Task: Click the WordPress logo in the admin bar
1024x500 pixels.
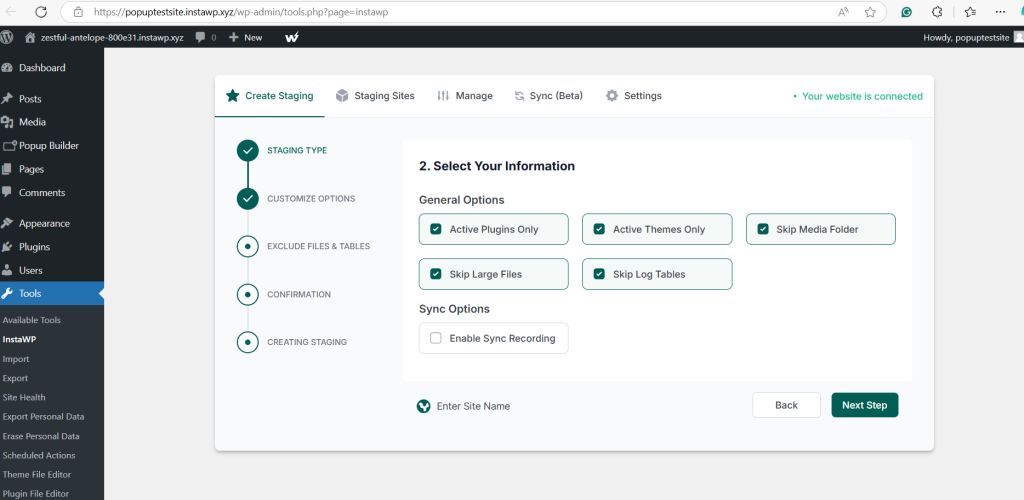Action: (7, 37)
